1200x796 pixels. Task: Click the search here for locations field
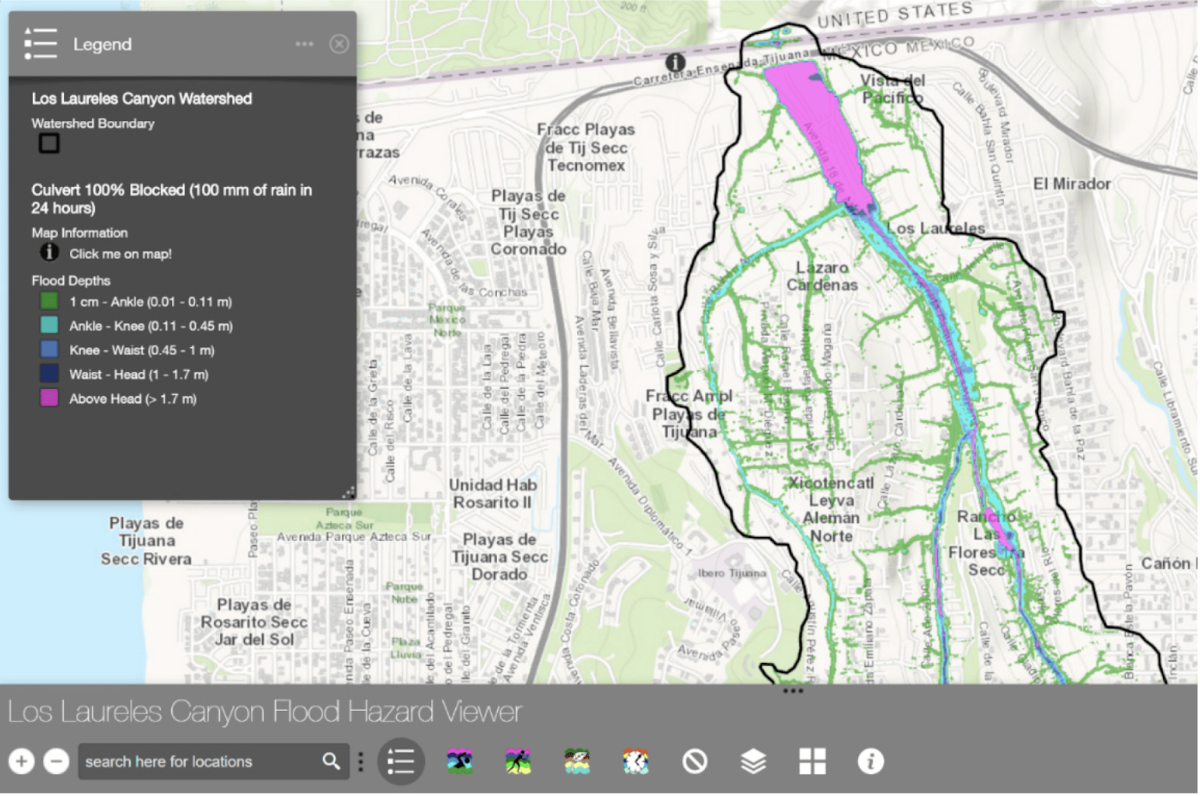click(x=199, y=762)
